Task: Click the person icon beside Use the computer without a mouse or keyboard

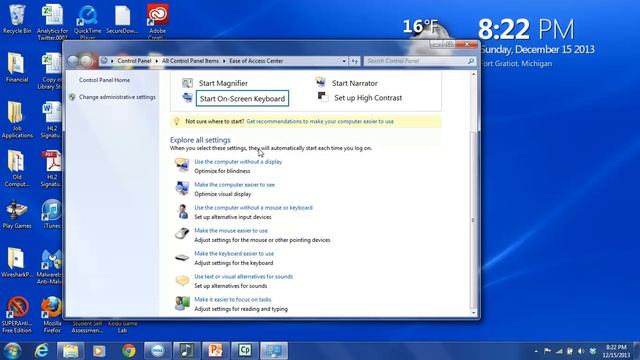Action: pos(182,211)
